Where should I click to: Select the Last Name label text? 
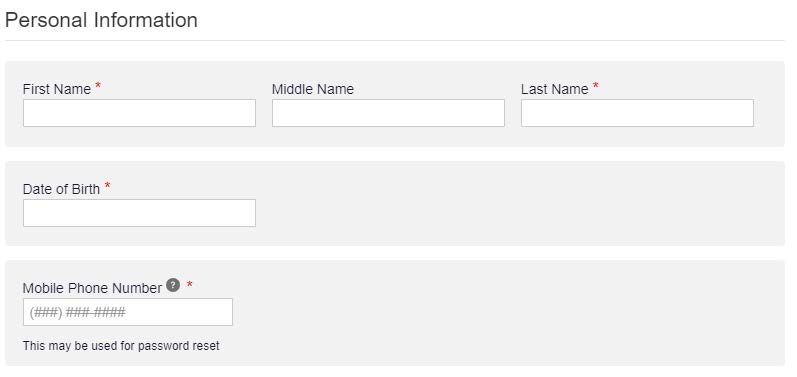click(555, 89)
